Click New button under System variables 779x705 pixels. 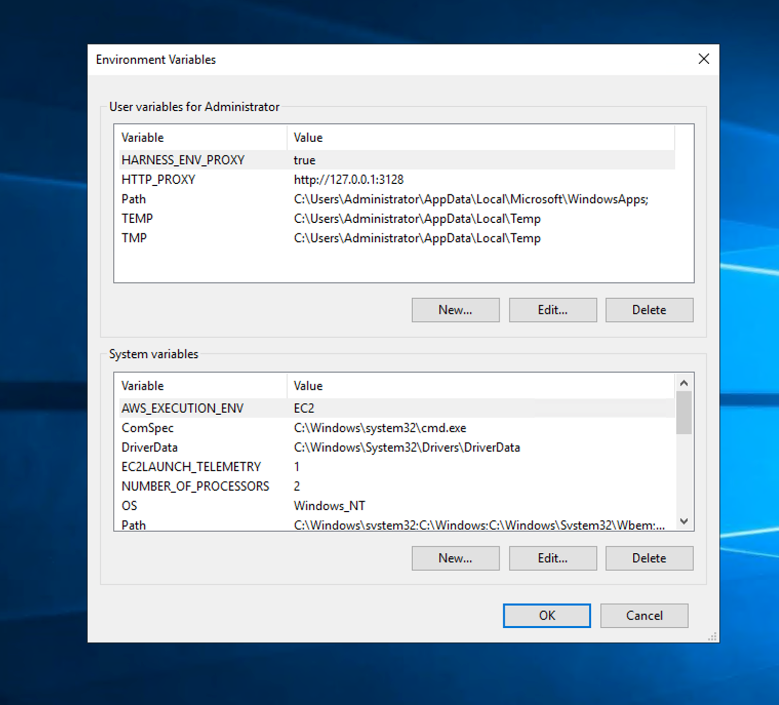click(x=455, y=558)
